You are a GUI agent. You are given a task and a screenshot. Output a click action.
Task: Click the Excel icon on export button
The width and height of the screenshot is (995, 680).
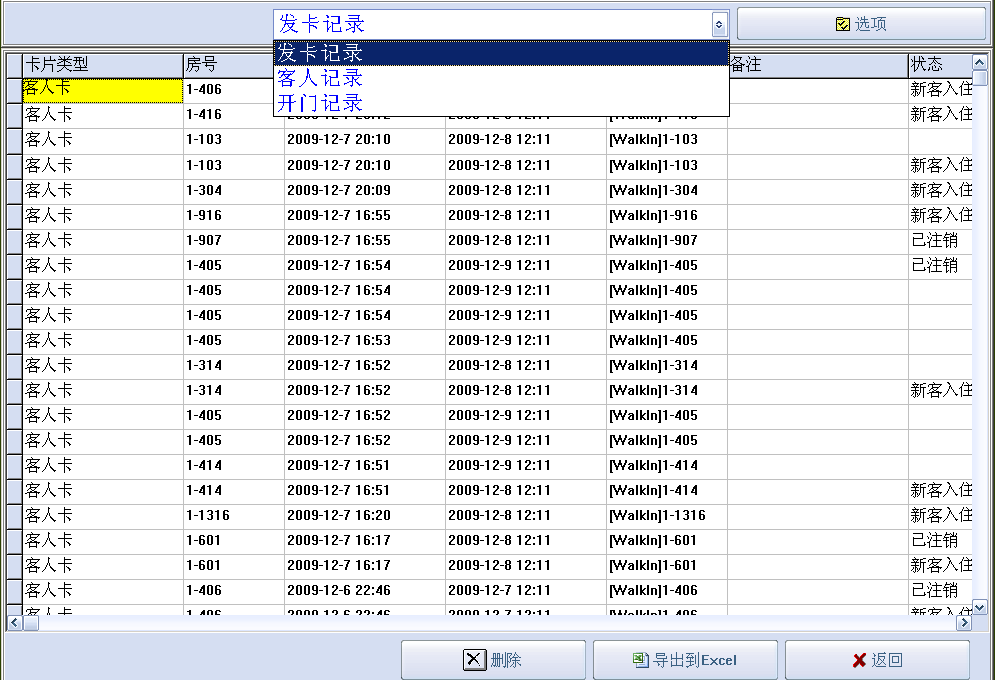coord(640,660)
